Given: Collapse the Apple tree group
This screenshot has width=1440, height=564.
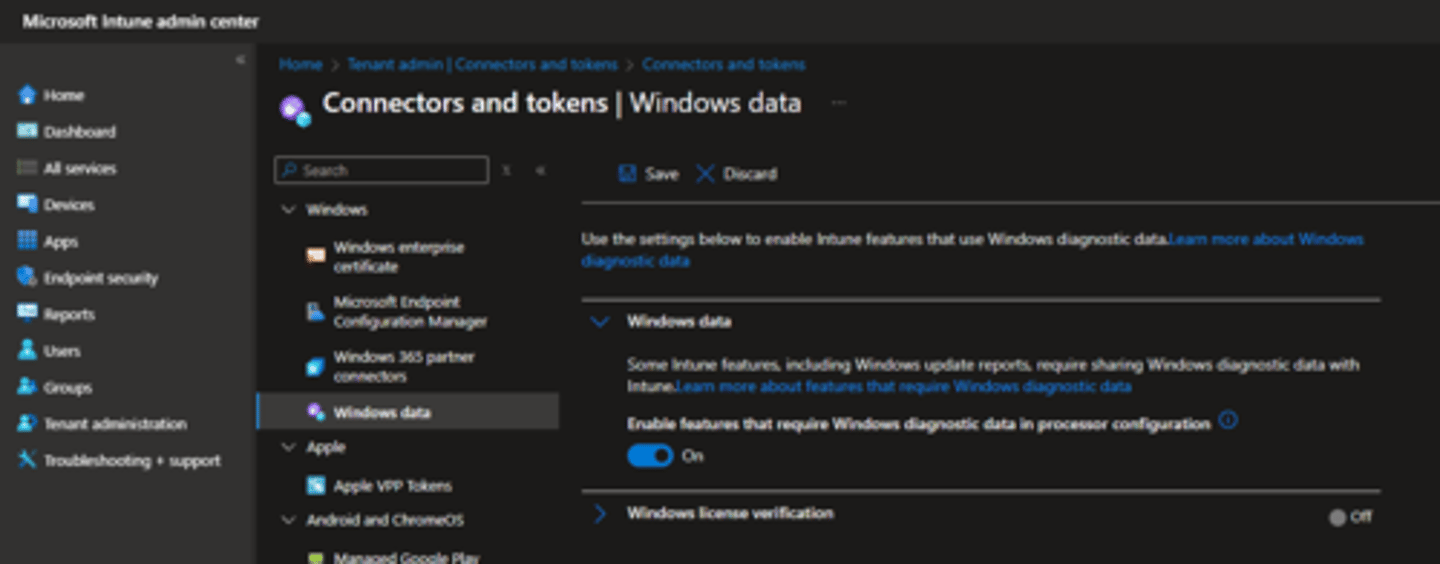Looking at the screenshot, I should tap(289, 447).
